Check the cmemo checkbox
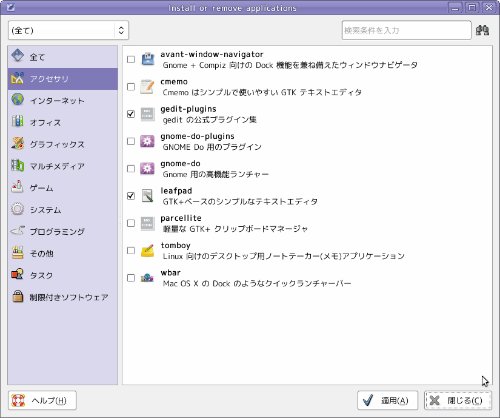 pos(131,87)
